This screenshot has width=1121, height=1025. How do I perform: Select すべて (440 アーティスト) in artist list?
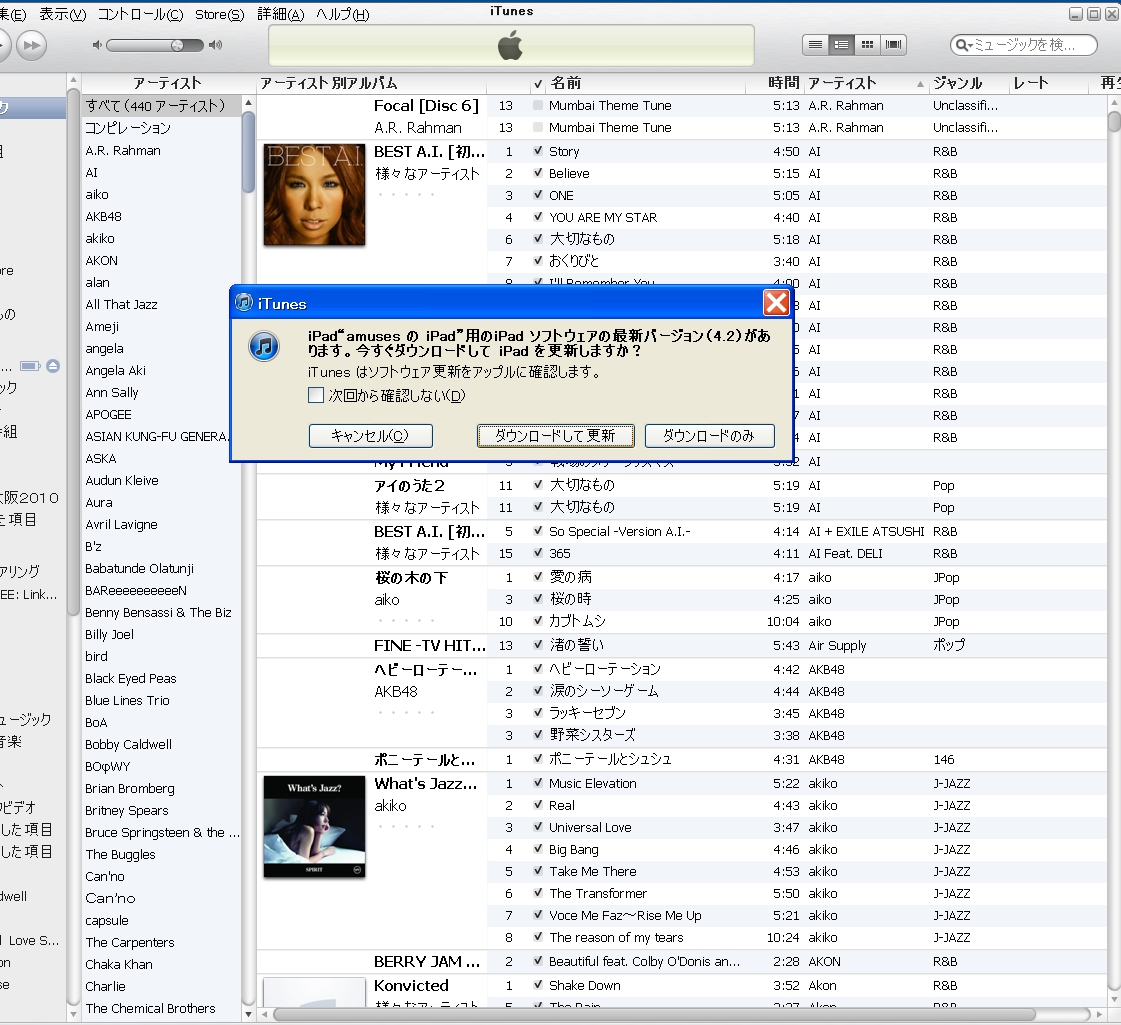coord(162,106)
